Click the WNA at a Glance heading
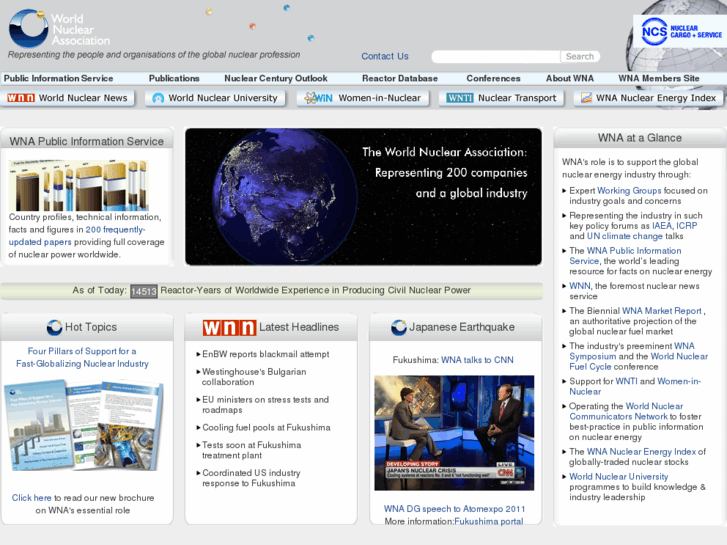The width and height of the screenshot is (727, 545). [639, 138]
